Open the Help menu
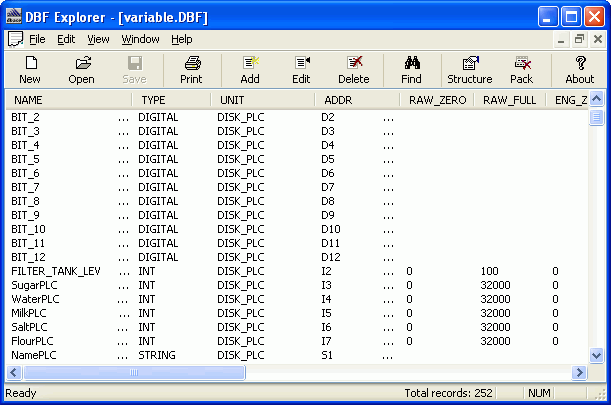The width and height of the screenshot is (611, 405). 182,39
